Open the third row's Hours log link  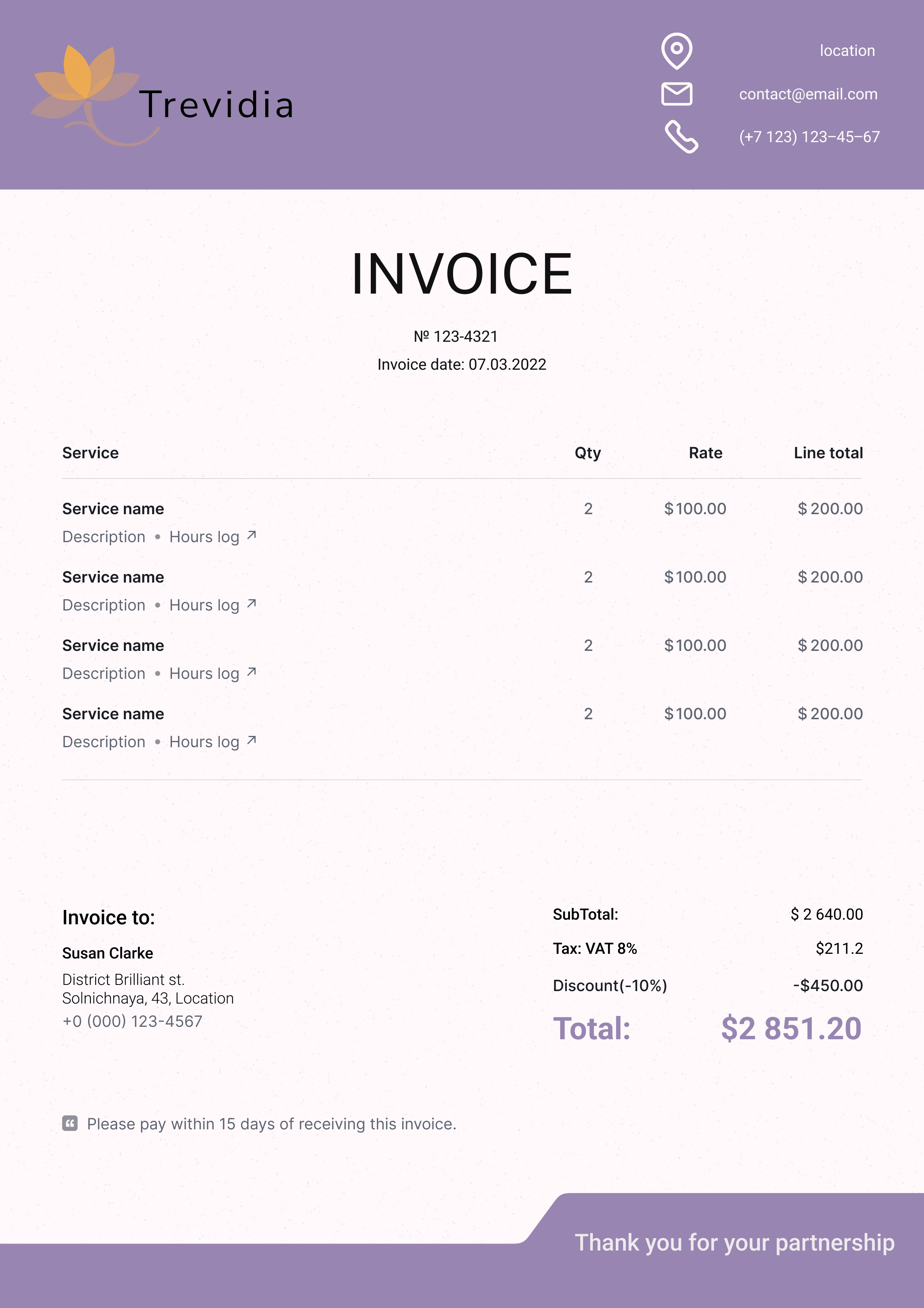(204, 673)
